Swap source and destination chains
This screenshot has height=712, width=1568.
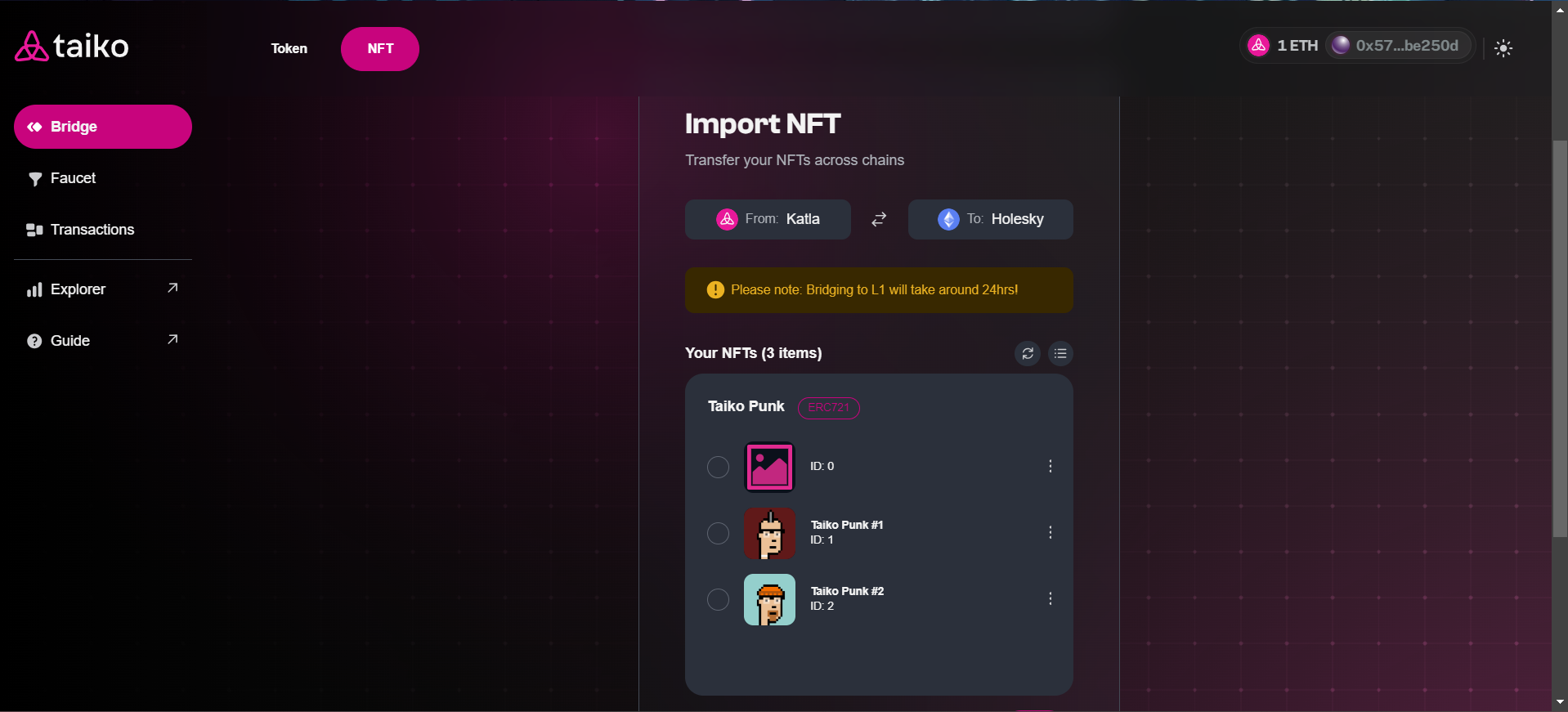click(879, 219)
